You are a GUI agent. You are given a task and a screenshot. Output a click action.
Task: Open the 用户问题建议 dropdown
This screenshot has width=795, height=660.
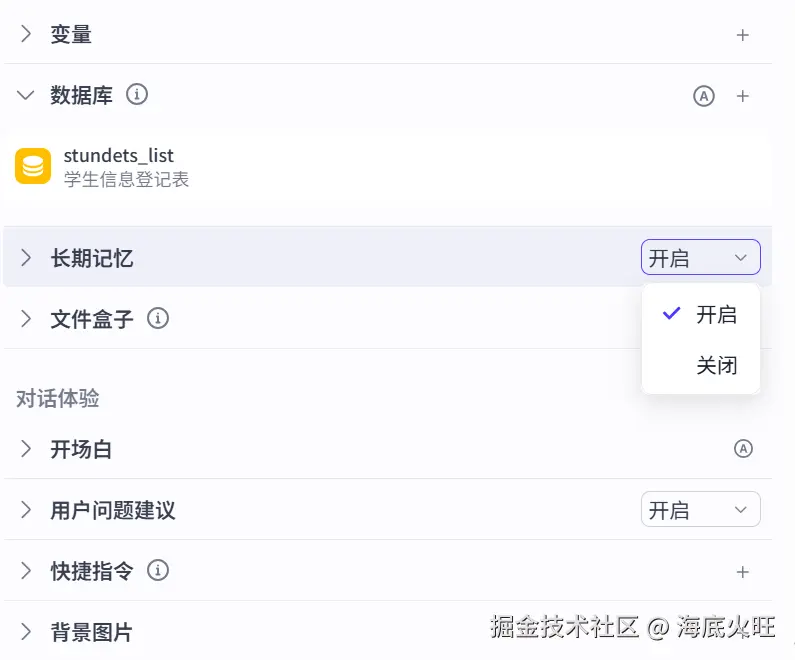click(700, 510)
